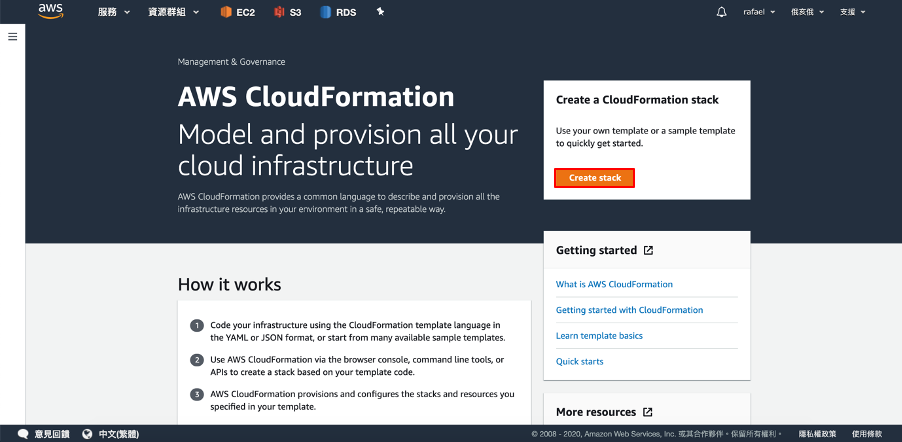Screen dimensions: 902x442
Task: Click the Getting started heading
Action: click(596, 250)
